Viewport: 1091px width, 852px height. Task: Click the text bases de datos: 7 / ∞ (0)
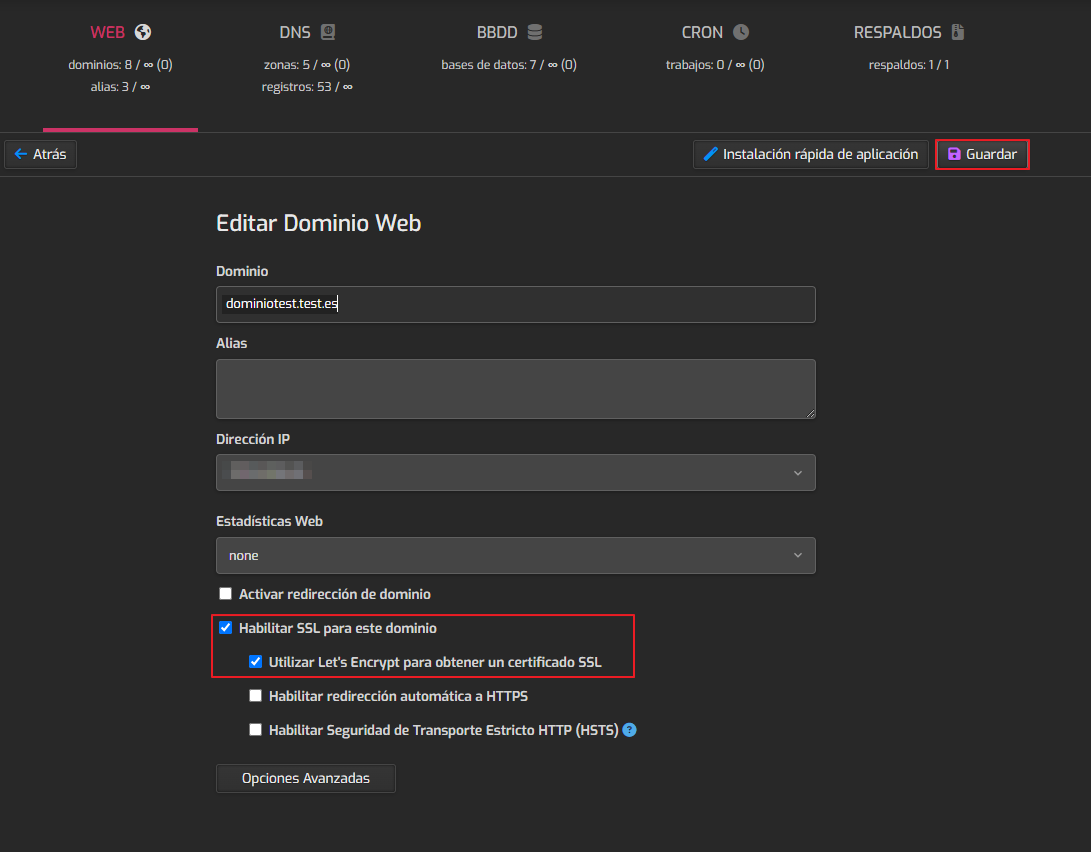pos(509,65)
